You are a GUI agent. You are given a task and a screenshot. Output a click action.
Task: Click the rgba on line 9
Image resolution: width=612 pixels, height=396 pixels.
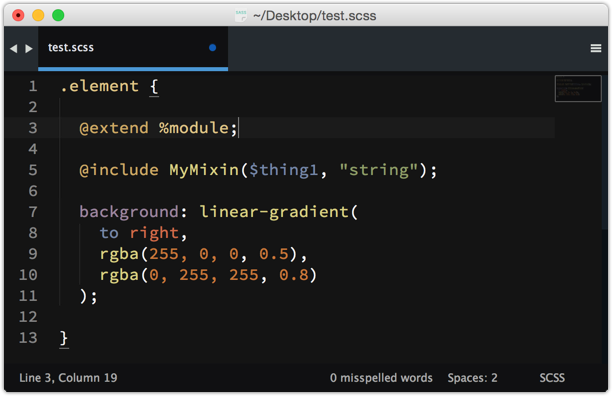pyautogui.click(x=119, y=255)
